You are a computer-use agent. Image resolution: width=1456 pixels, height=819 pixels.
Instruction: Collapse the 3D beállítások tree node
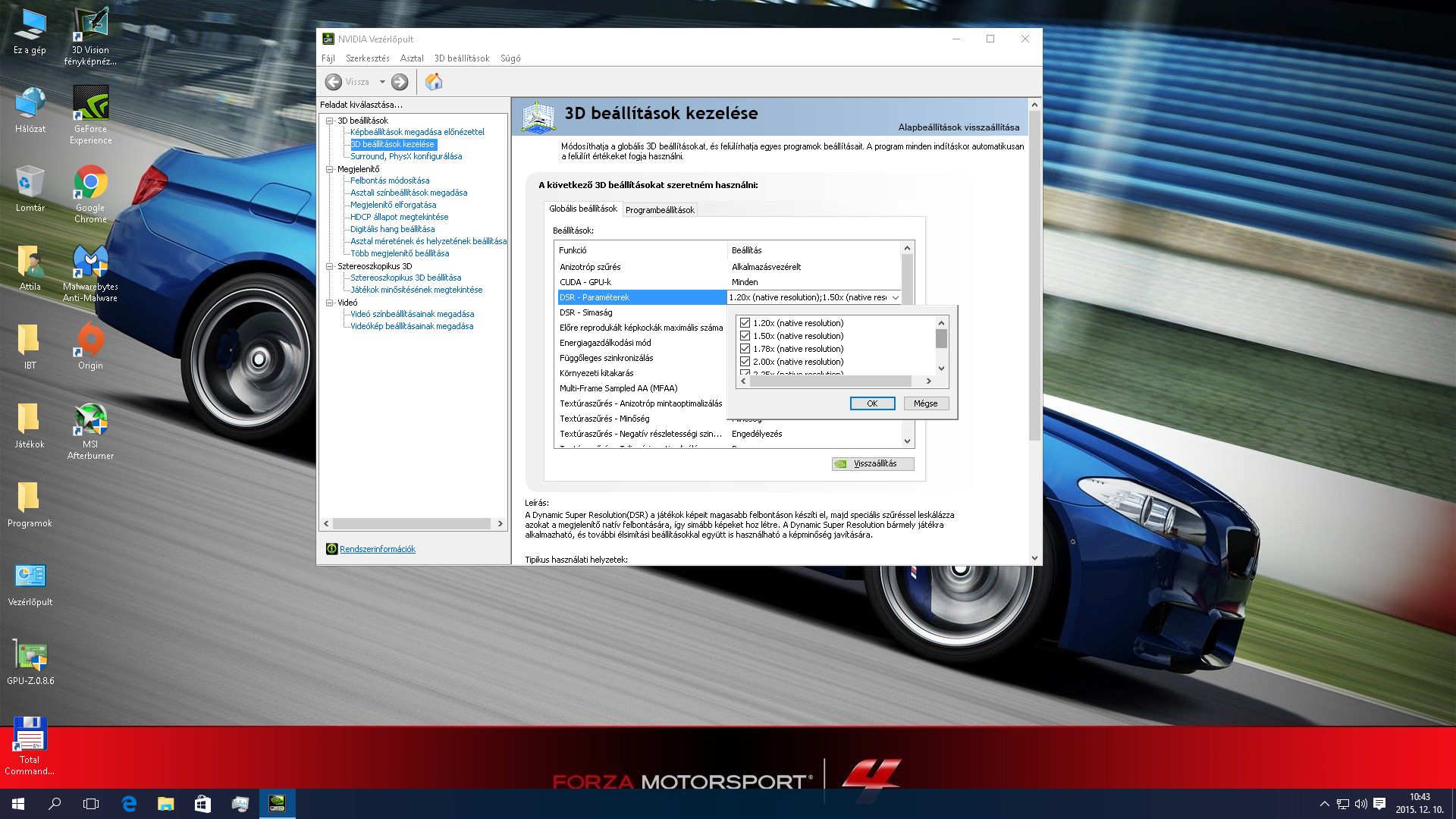pos(330,121)
